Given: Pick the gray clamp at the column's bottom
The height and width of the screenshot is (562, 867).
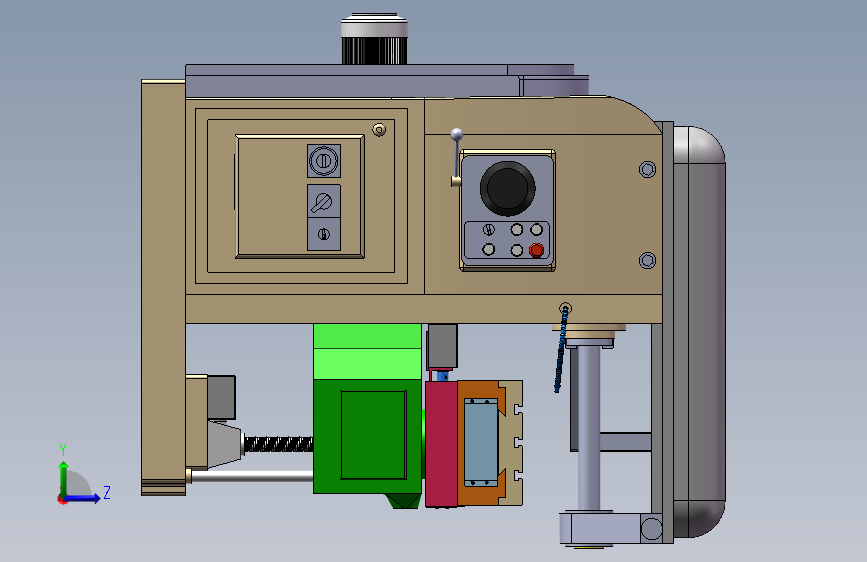Looking at the screenshot, I should click(x=611, y=528).
